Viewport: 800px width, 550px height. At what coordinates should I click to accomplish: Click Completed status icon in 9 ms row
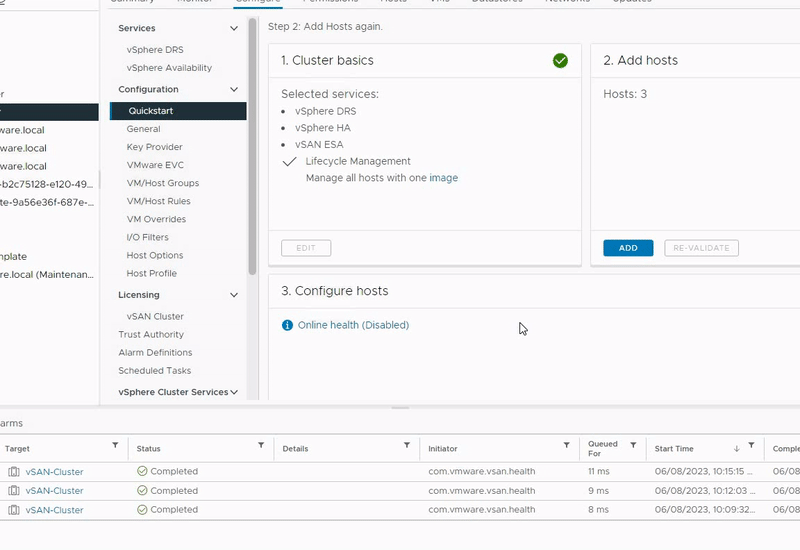click(142, 490)
